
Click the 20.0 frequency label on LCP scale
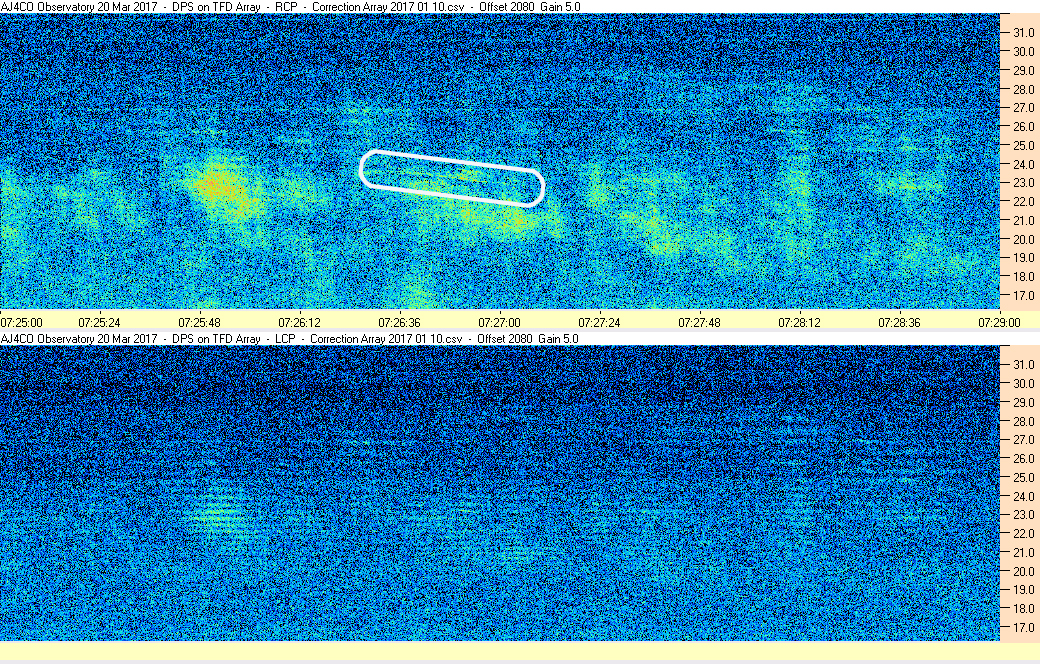click(1023, 571)
